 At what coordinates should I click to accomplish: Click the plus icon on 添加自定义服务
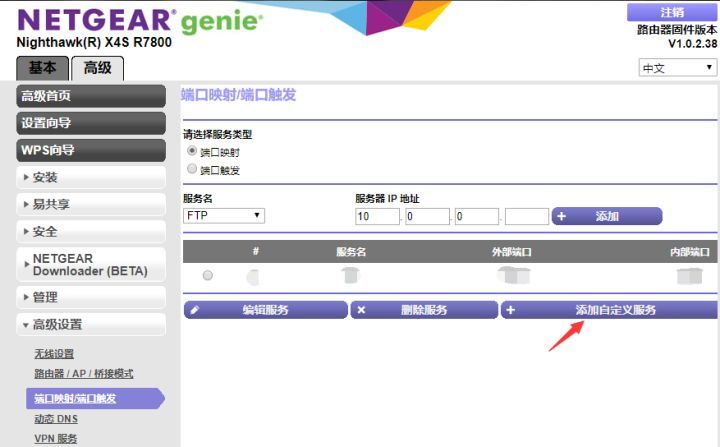point(511,310)
